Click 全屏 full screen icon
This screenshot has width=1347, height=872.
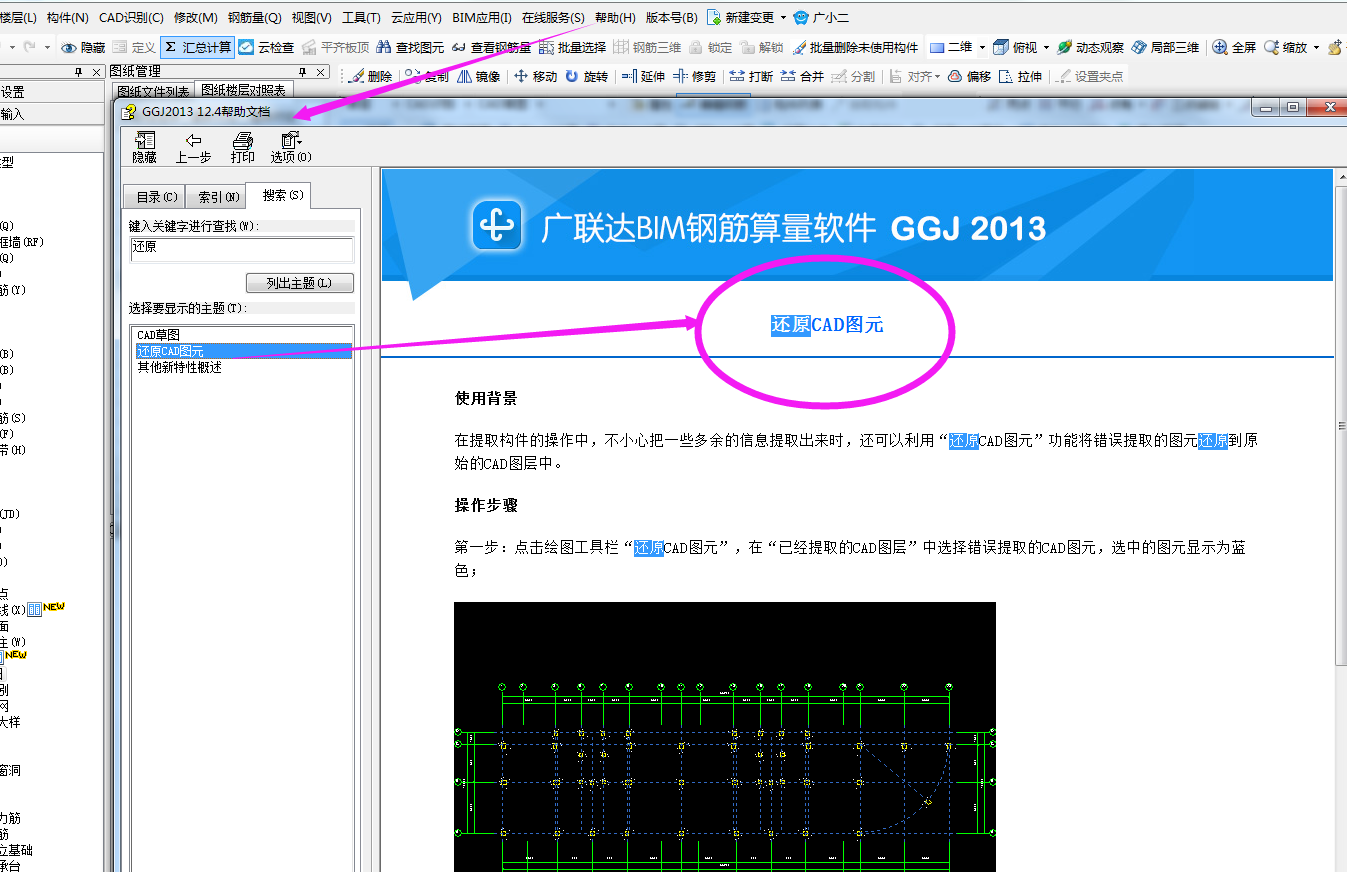[1220, 47]
